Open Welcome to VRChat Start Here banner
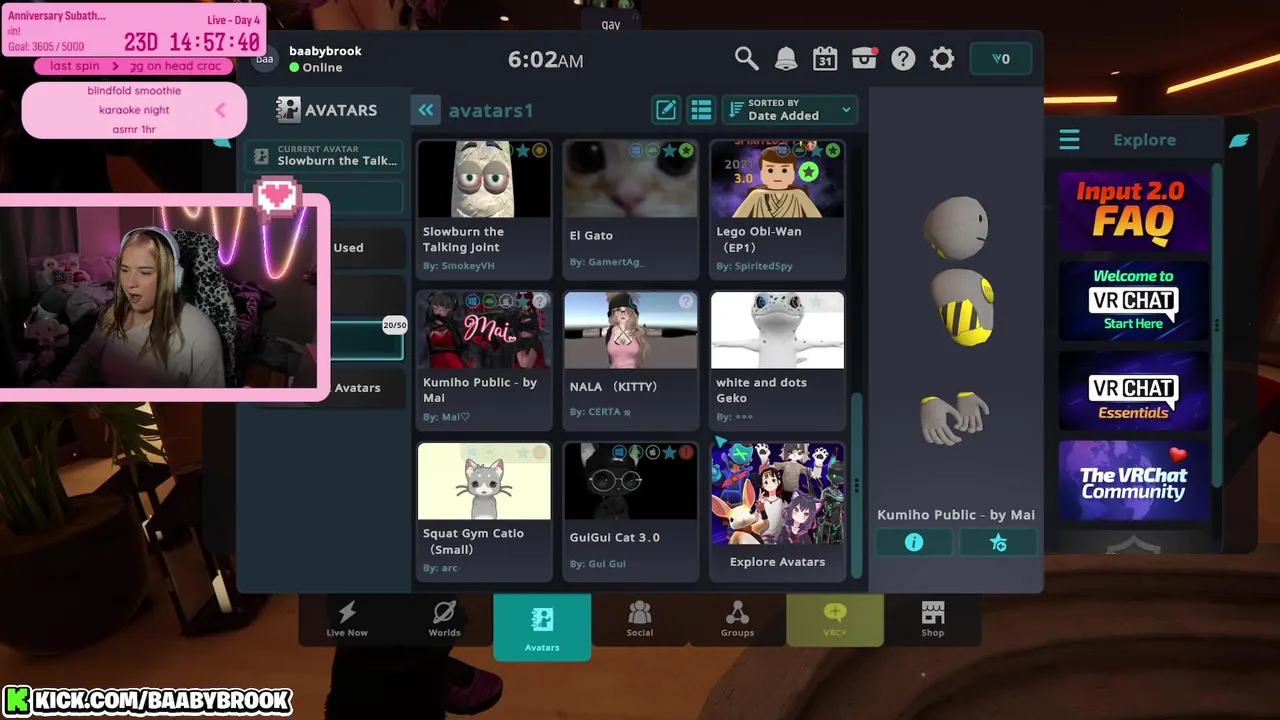The image size is (1280, 720). pyautogui.click(x=1133, y=300)
